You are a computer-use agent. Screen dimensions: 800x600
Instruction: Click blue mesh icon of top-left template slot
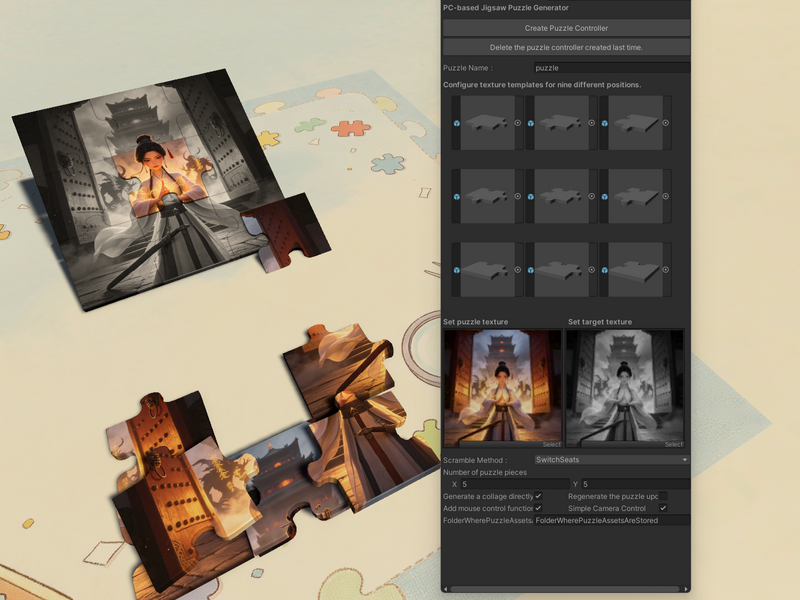(x=457, y=123)
